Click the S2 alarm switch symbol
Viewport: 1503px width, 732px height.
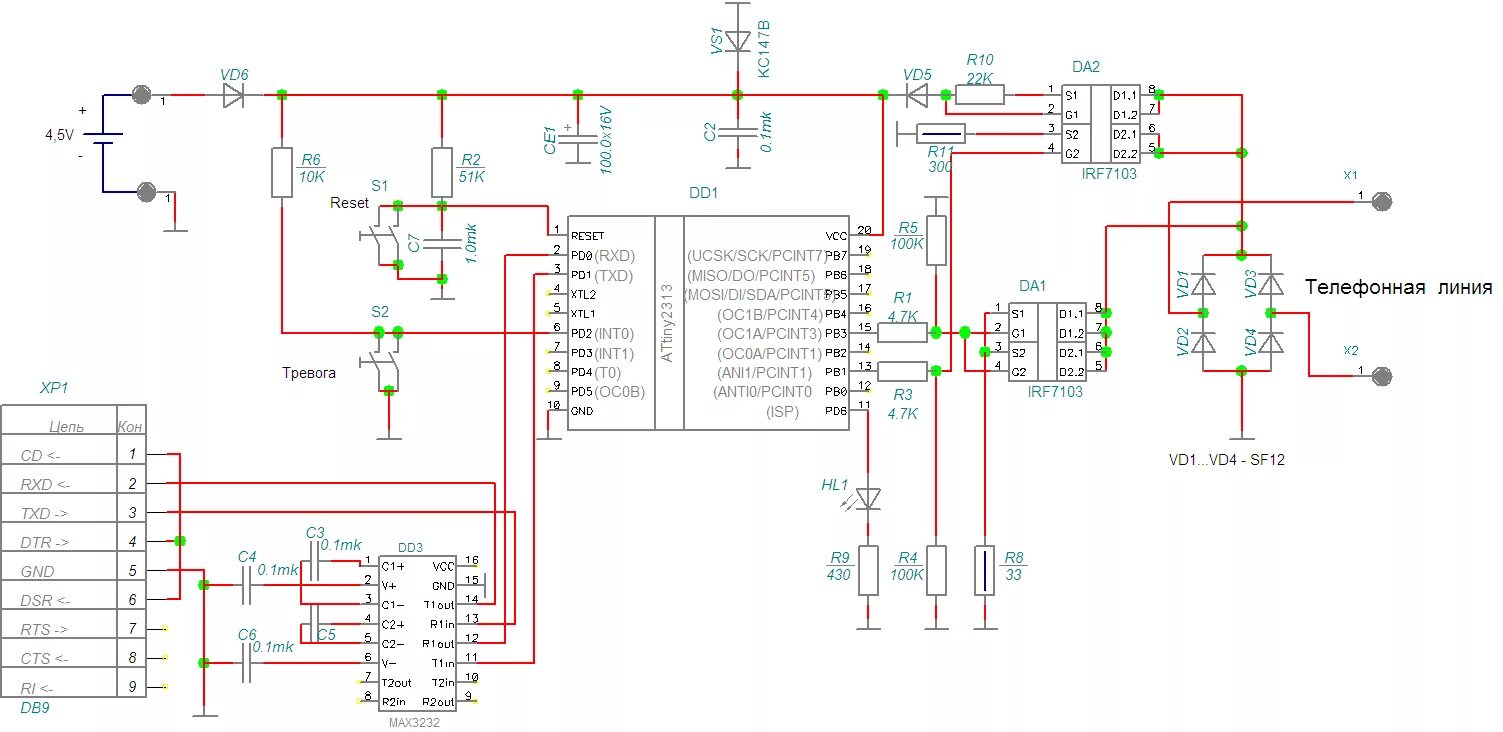pyautogui.click(x=380, y=362)
